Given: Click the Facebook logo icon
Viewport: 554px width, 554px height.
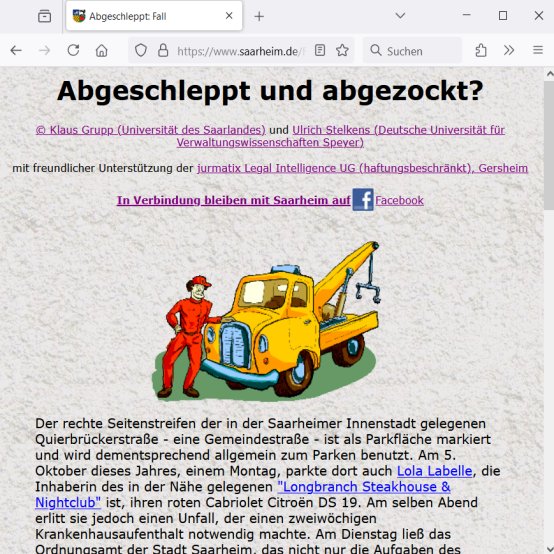Looking at the screenshot, I should [x=363, y=200].
